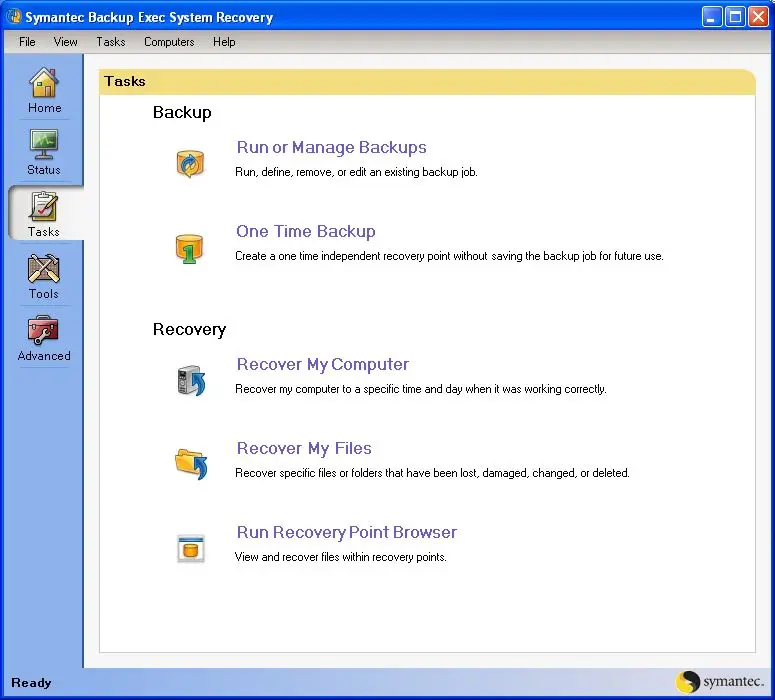Open the Tools hammer icon in sidebar
Viewport: 775px width, 700px height.
coord(44,268)
